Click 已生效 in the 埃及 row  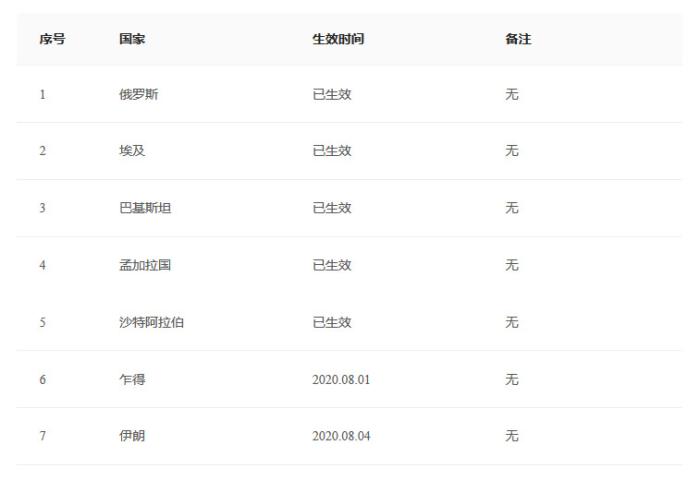(332, 151)
